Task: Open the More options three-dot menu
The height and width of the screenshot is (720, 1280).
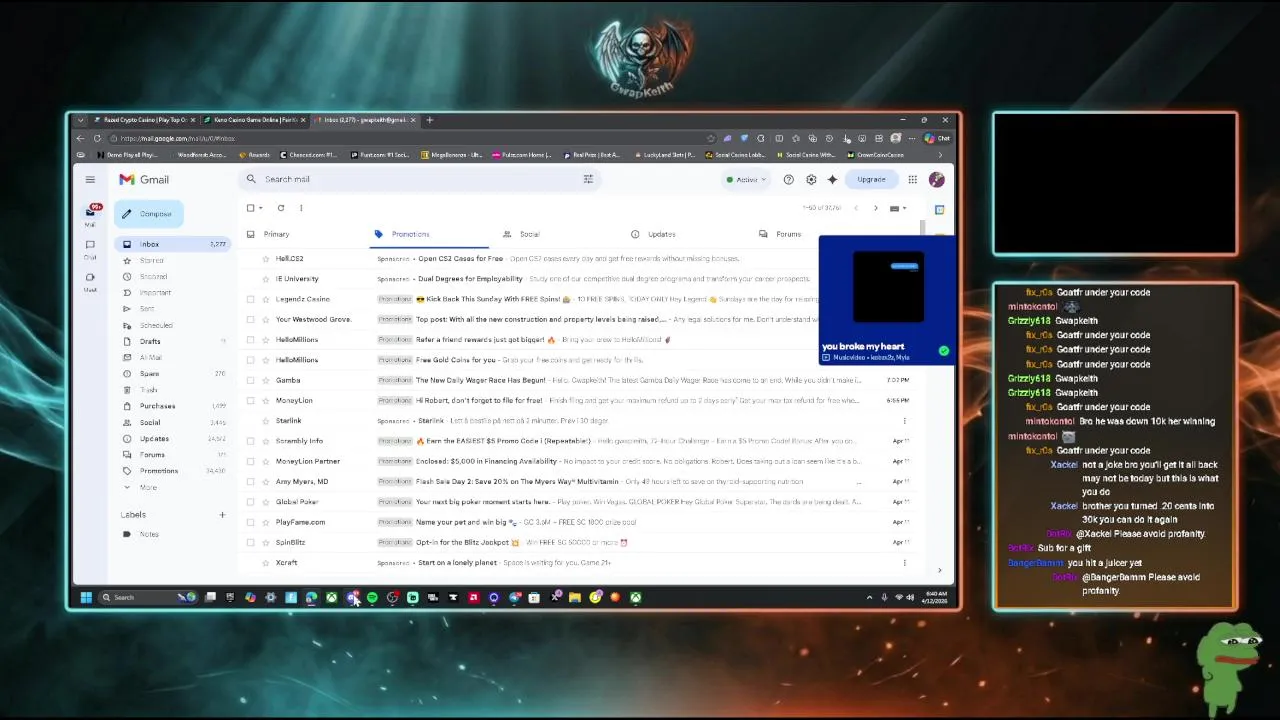Action: 301,208
